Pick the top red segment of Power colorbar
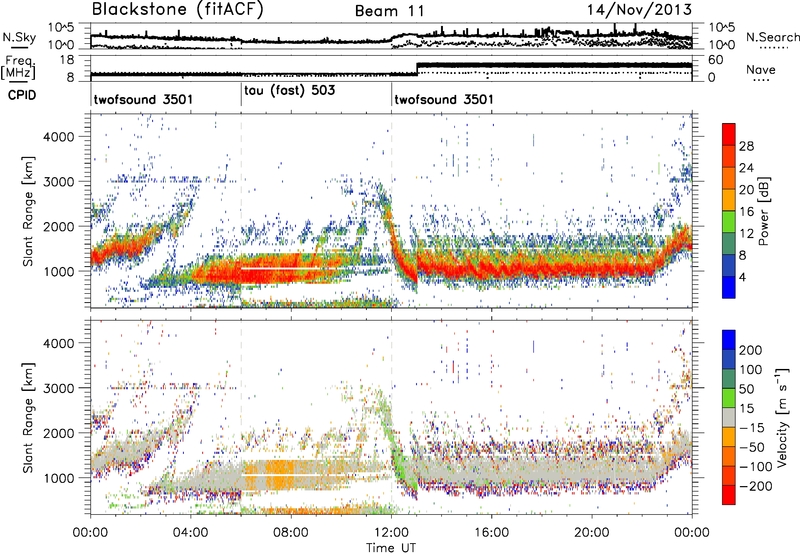Viewport: 800px width, 554px height. click(729, 134)
